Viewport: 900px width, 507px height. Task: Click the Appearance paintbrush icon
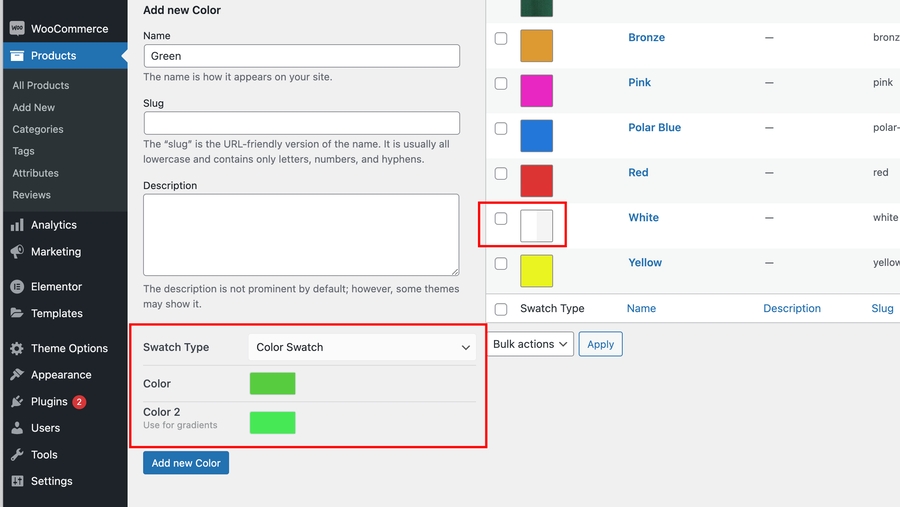click(x=17, y=375)
